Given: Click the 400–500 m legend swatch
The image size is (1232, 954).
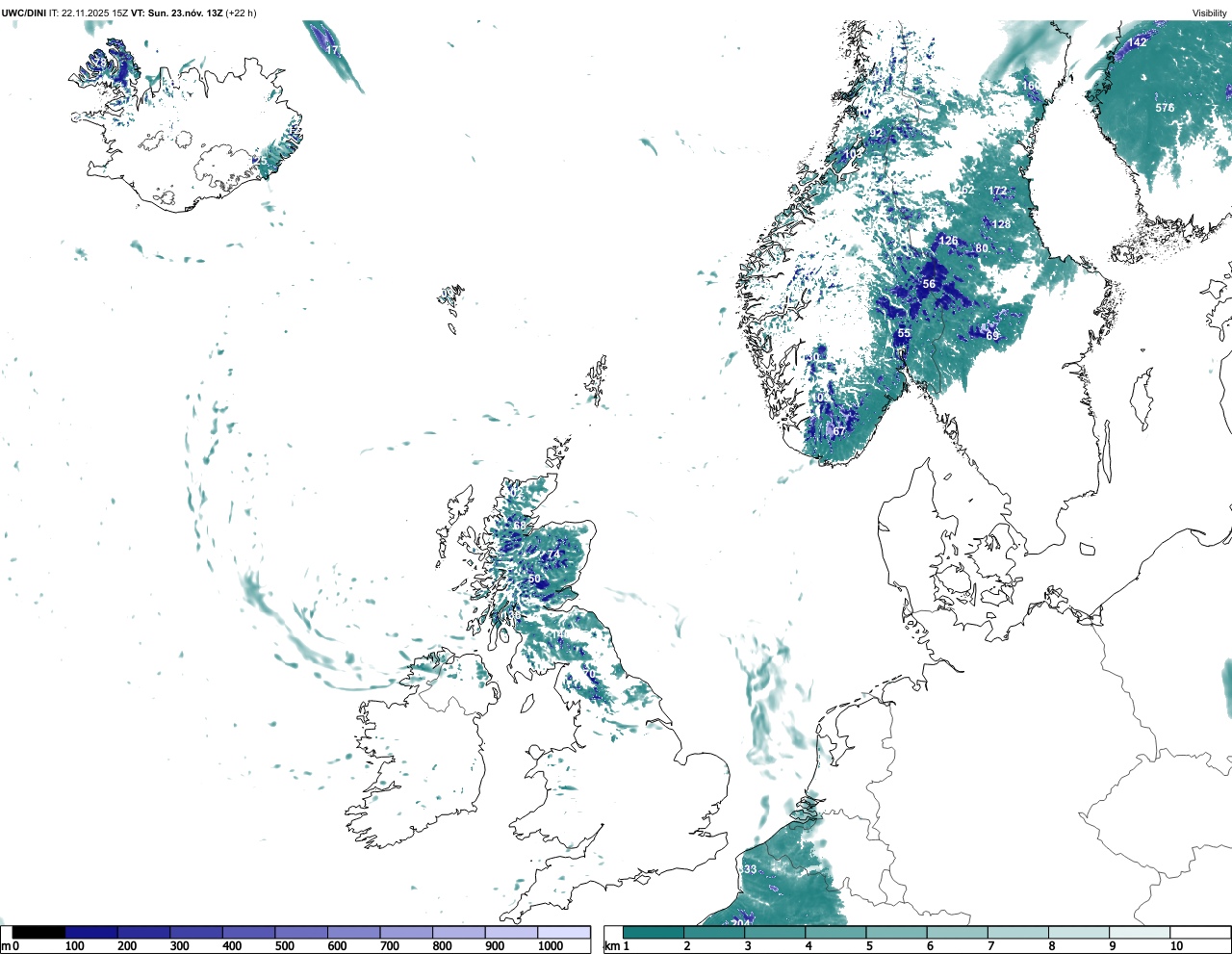Looking at the screenshot, I should tap(249, 932).
